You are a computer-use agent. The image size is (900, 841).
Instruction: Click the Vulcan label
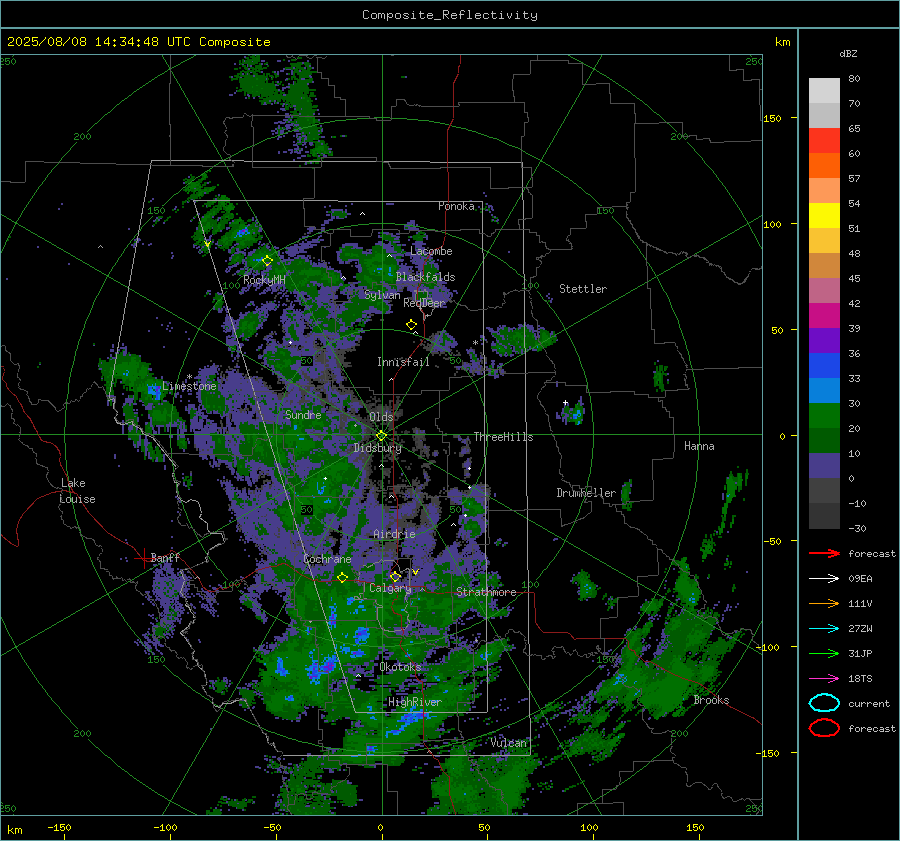pyautogui.click(x=508, y=743)
